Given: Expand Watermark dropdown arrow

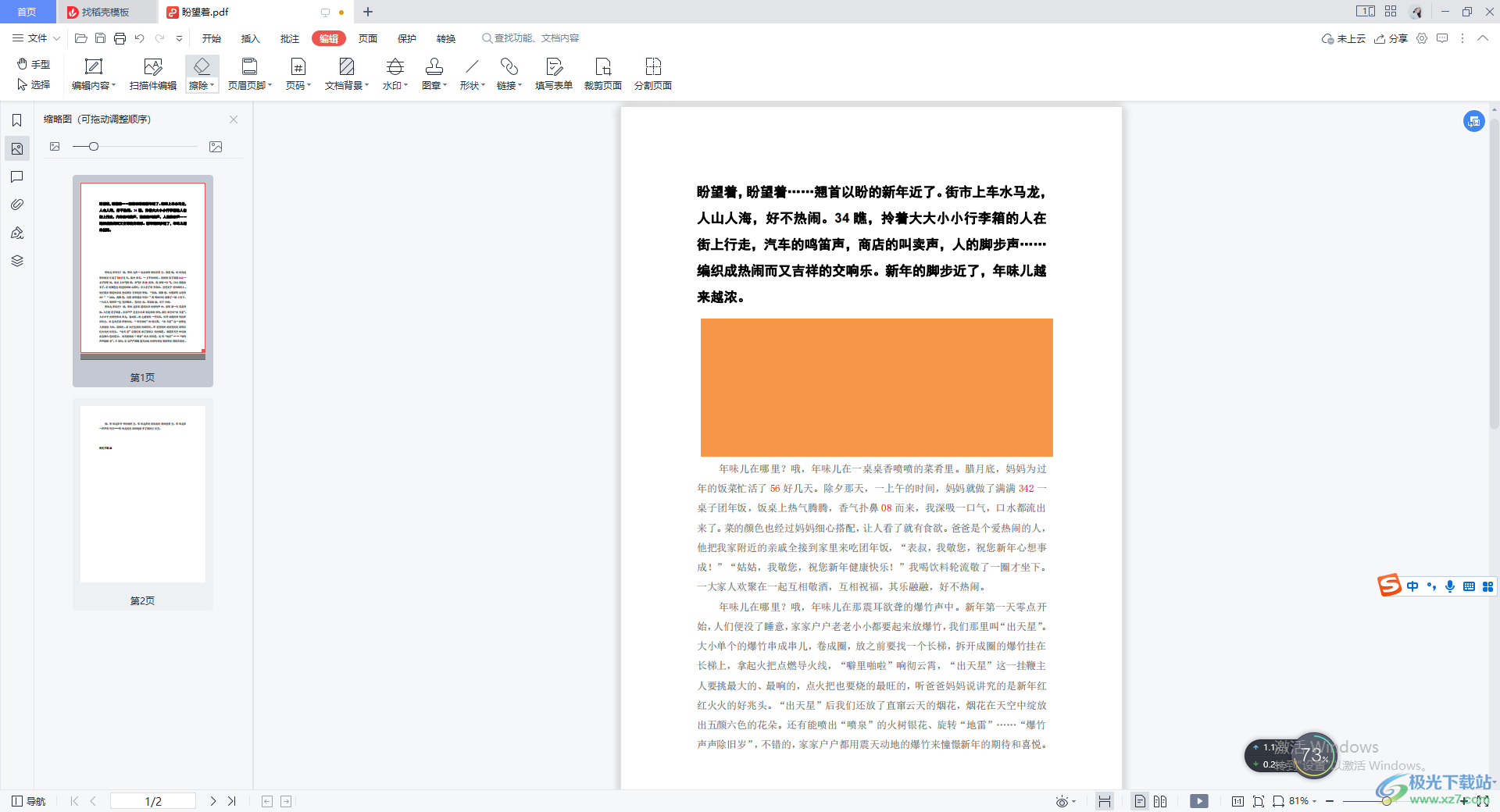Looking at the screenshot, I should pos(406,86).
